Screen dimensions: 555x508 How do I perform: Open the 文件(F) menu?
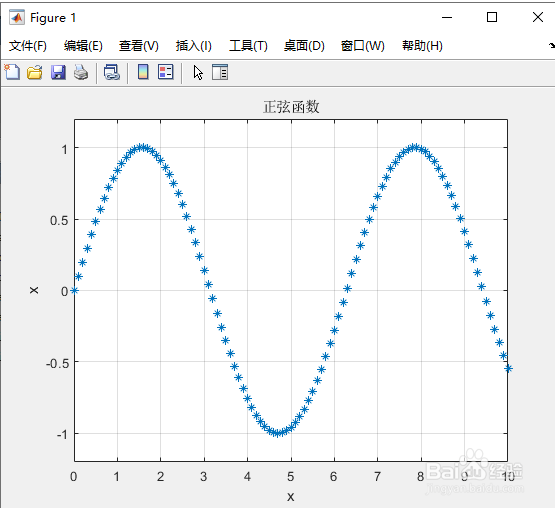coord(28,46)
